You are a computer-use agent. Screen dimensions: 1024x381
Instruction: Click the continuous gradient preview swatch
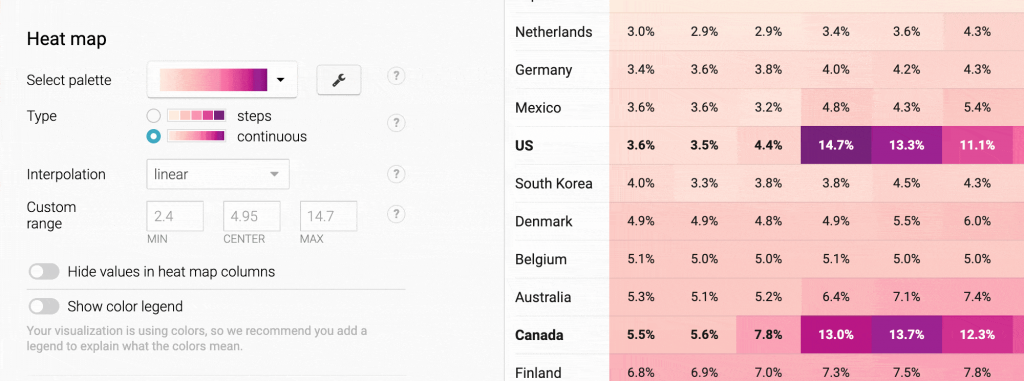click(197, 137)
